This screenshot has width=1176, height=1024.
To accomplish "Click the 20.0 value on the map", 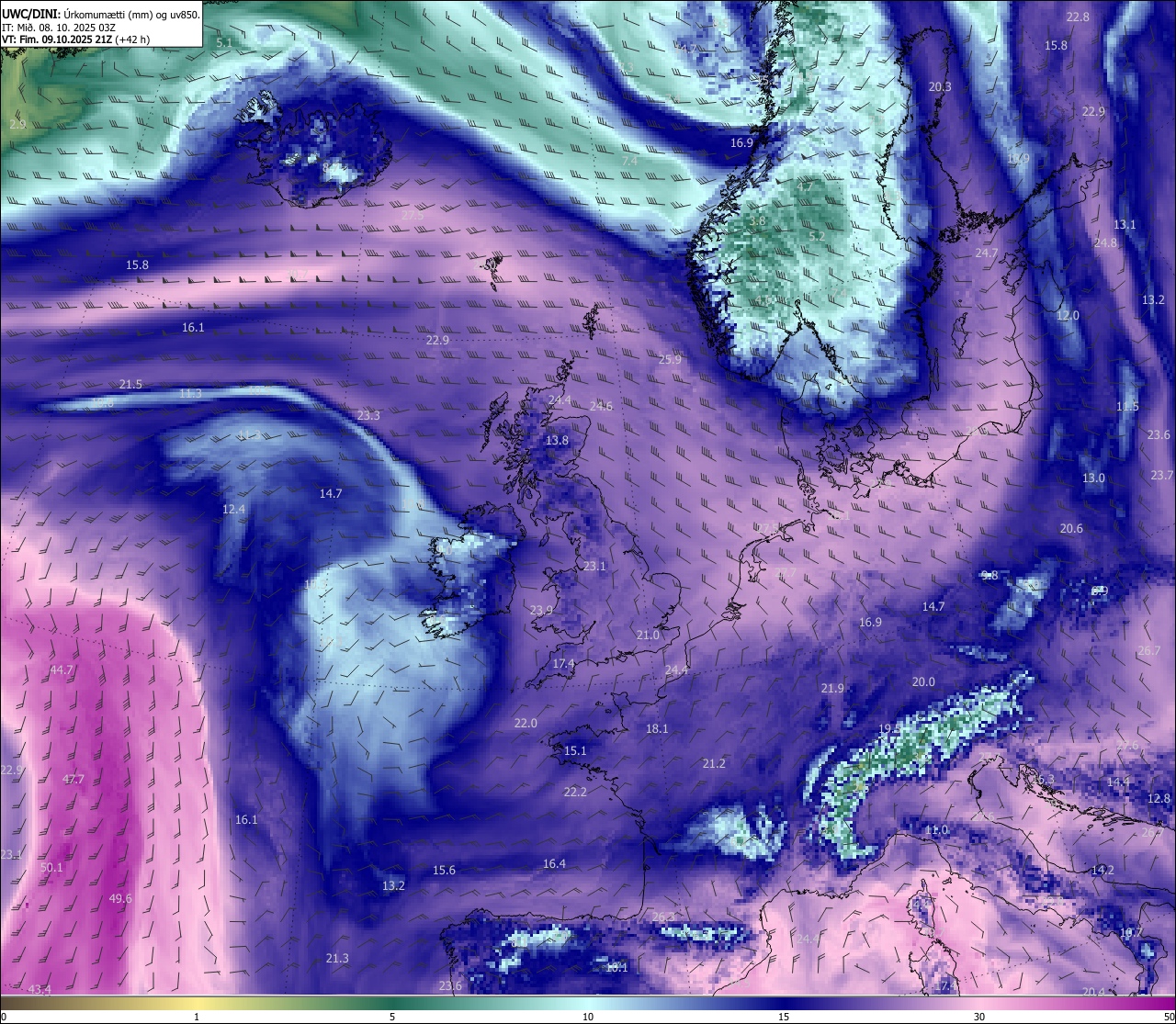I will (923, 682).
